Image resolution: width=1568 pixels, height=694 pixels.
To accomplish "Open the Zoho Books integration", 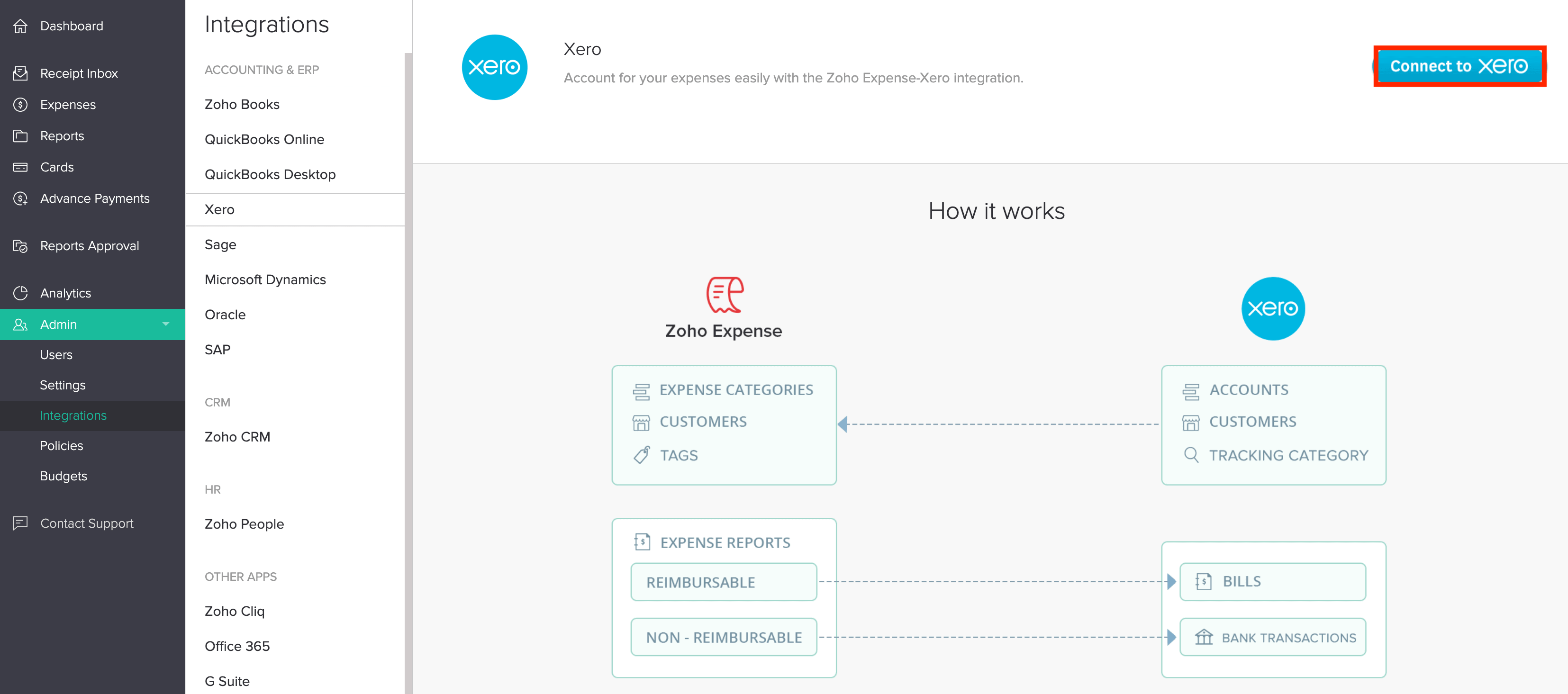I will [242, 104].
